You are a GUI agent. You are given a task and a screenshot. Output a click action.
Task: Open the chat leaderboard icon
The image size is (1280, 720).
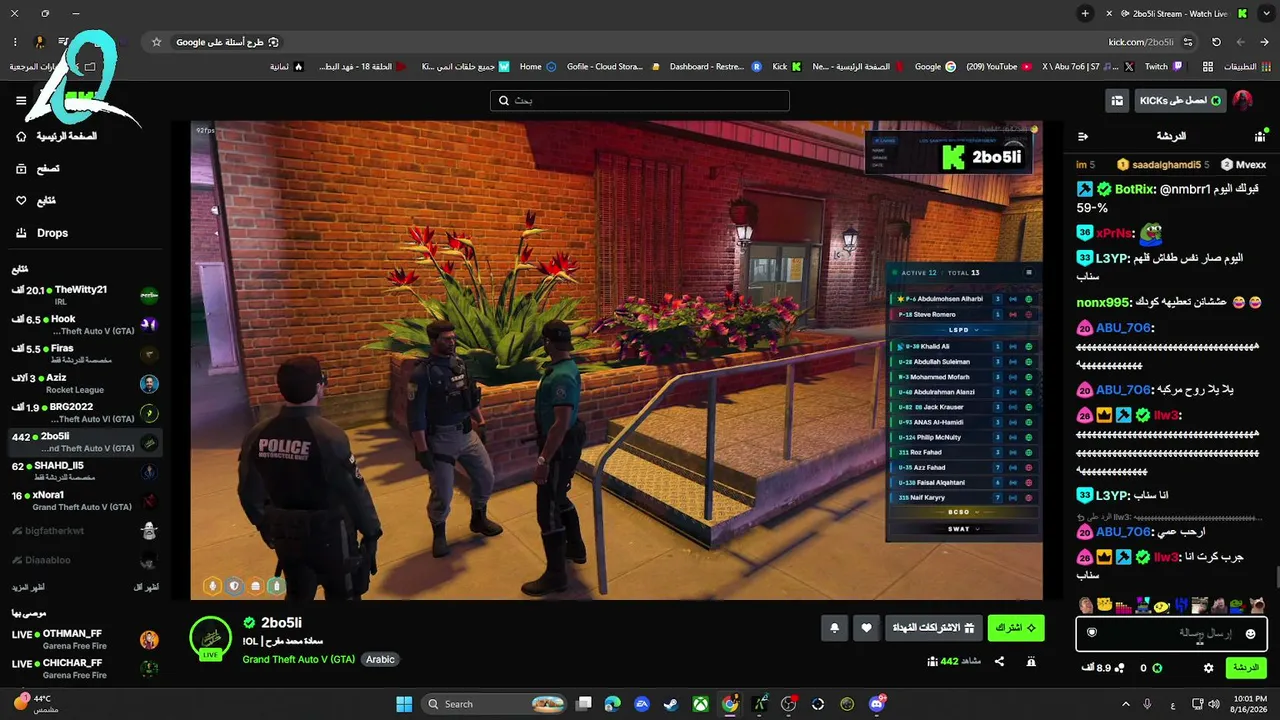pyautogui.click(x=1259, y=136)
